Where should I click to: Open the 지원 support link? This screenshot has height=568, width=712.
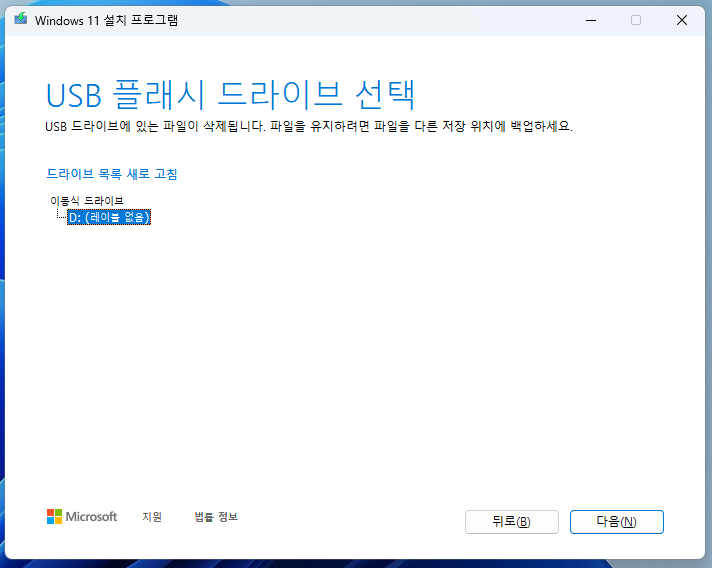pos(152,517)
